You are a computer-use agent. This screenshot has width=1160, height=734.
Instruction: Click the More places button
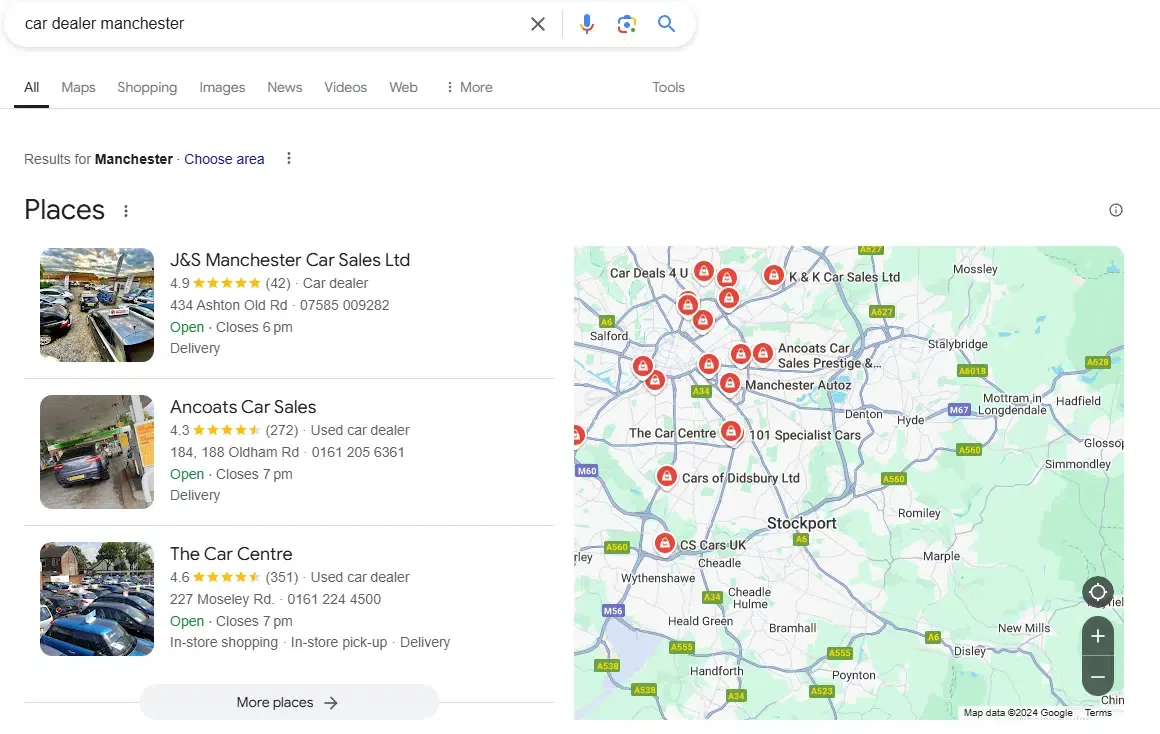(x=289, y=702)
